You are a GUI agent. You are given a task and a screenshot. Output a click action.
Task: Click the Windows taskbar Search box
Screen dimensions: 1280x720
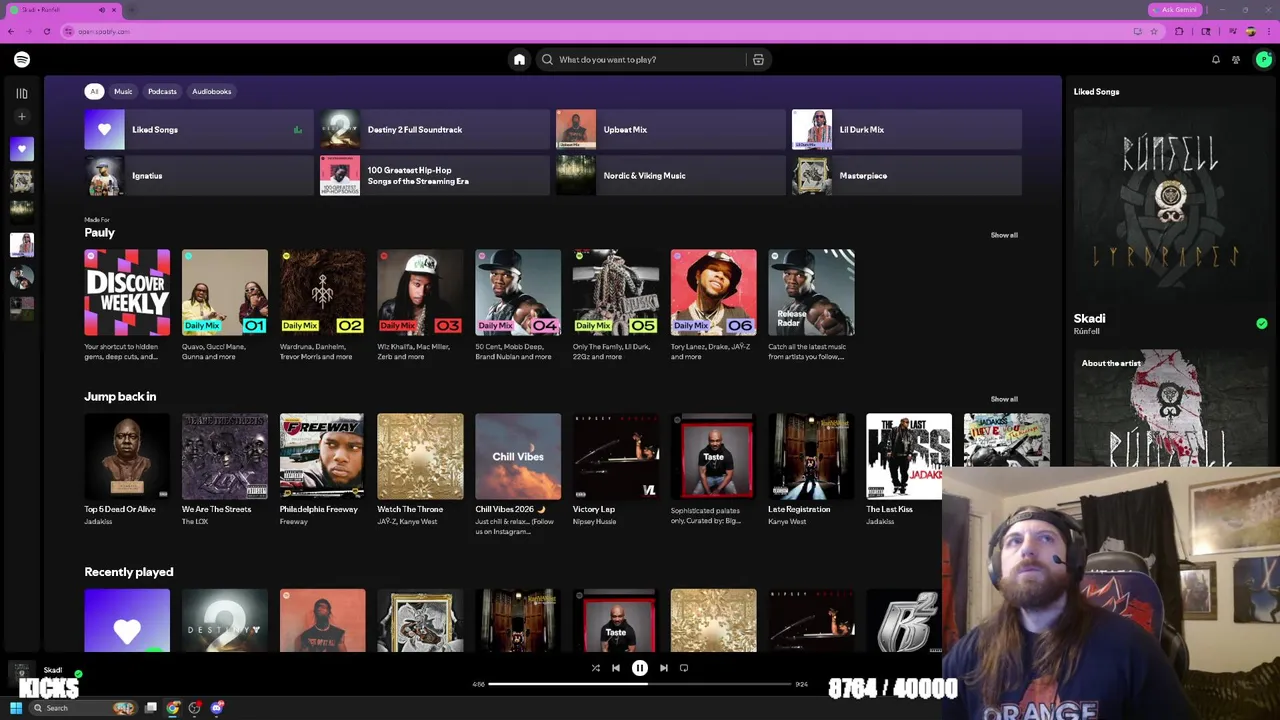[x=84, y=708]
